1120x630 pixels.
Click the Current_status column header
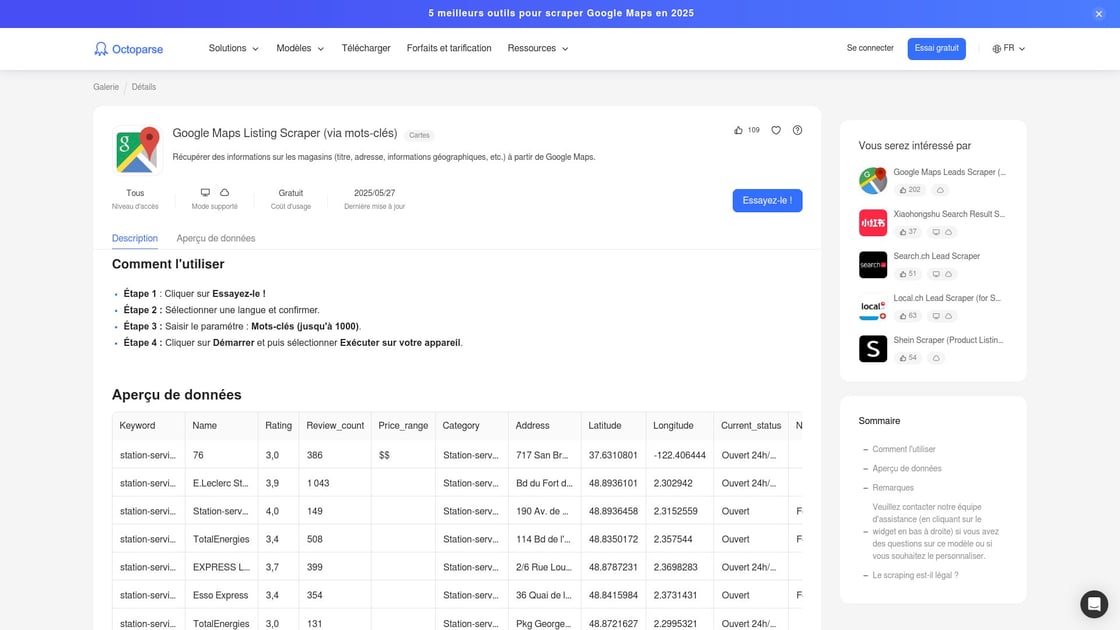tap(751, 426)
